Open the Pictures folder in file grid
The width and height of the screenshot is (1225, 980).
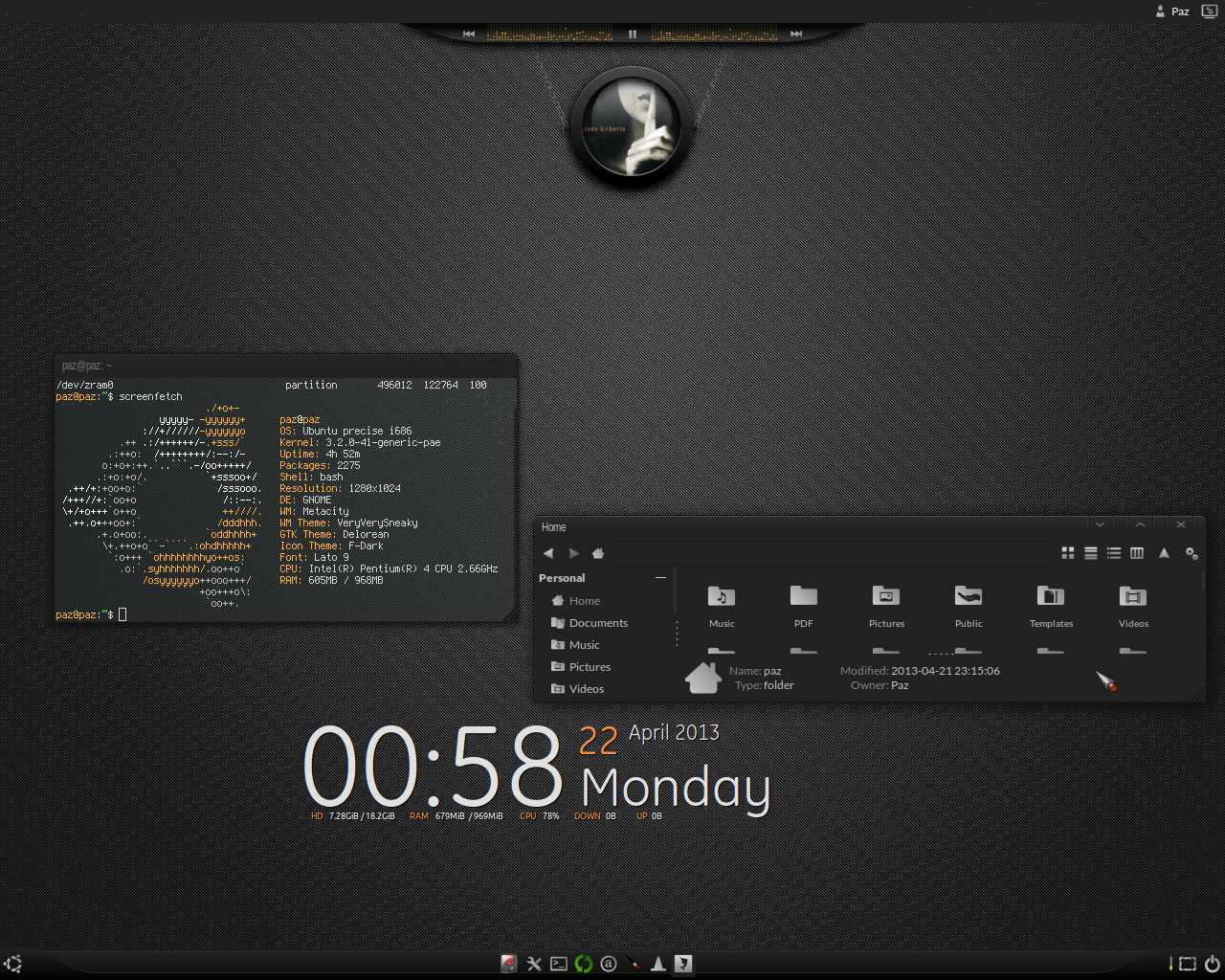(x=886, y=607)
